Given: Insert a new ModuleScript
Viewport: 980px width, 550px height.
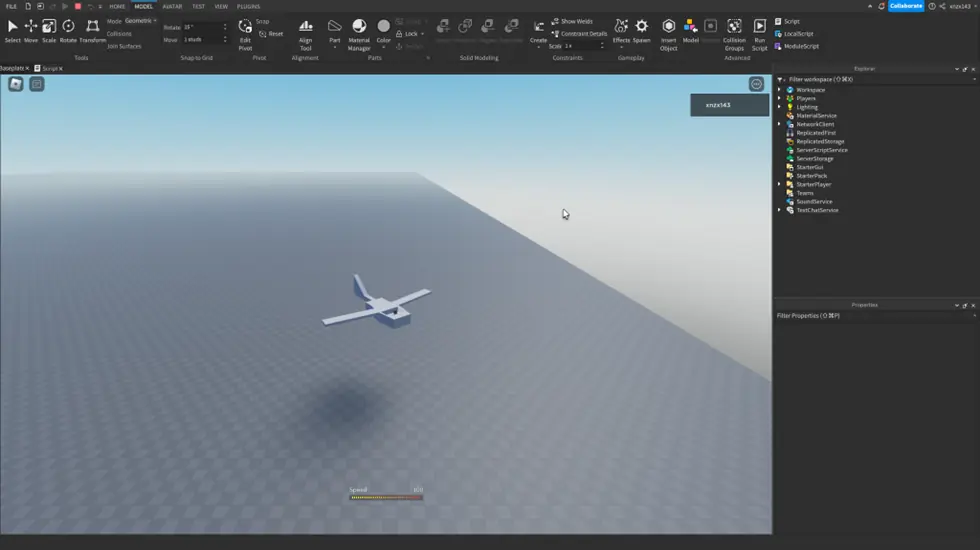Looking at the screenshot, I should coord(797,46).
